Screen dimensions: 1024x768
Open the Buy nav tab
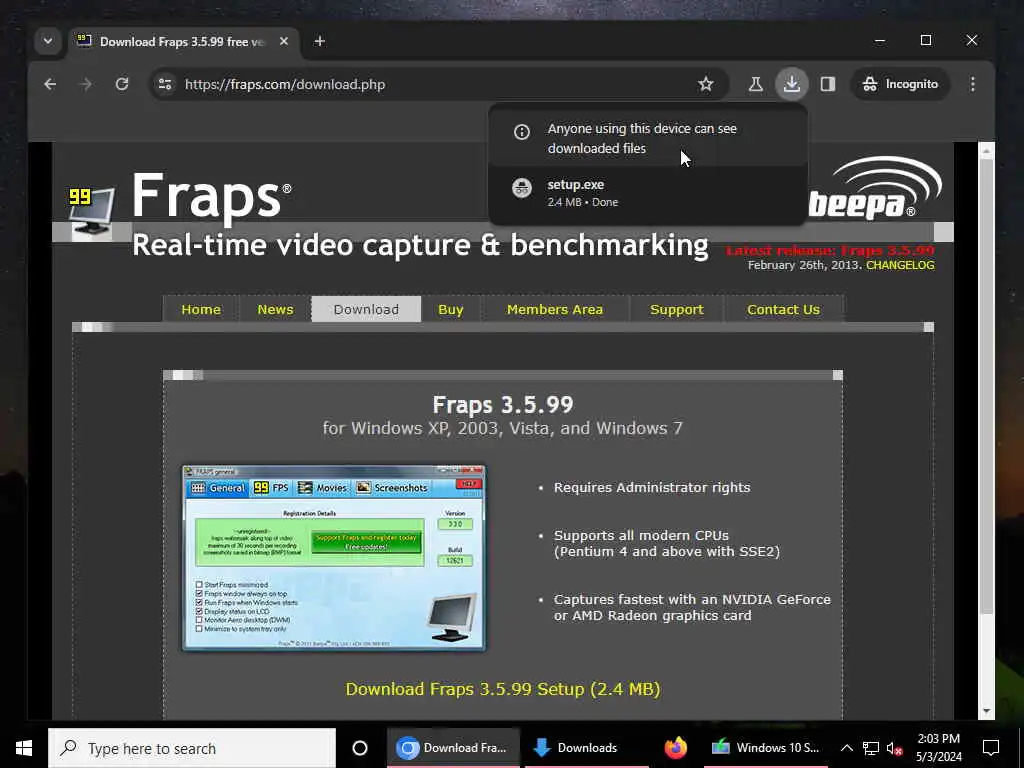pyautogui.click(x=451, y=310)
